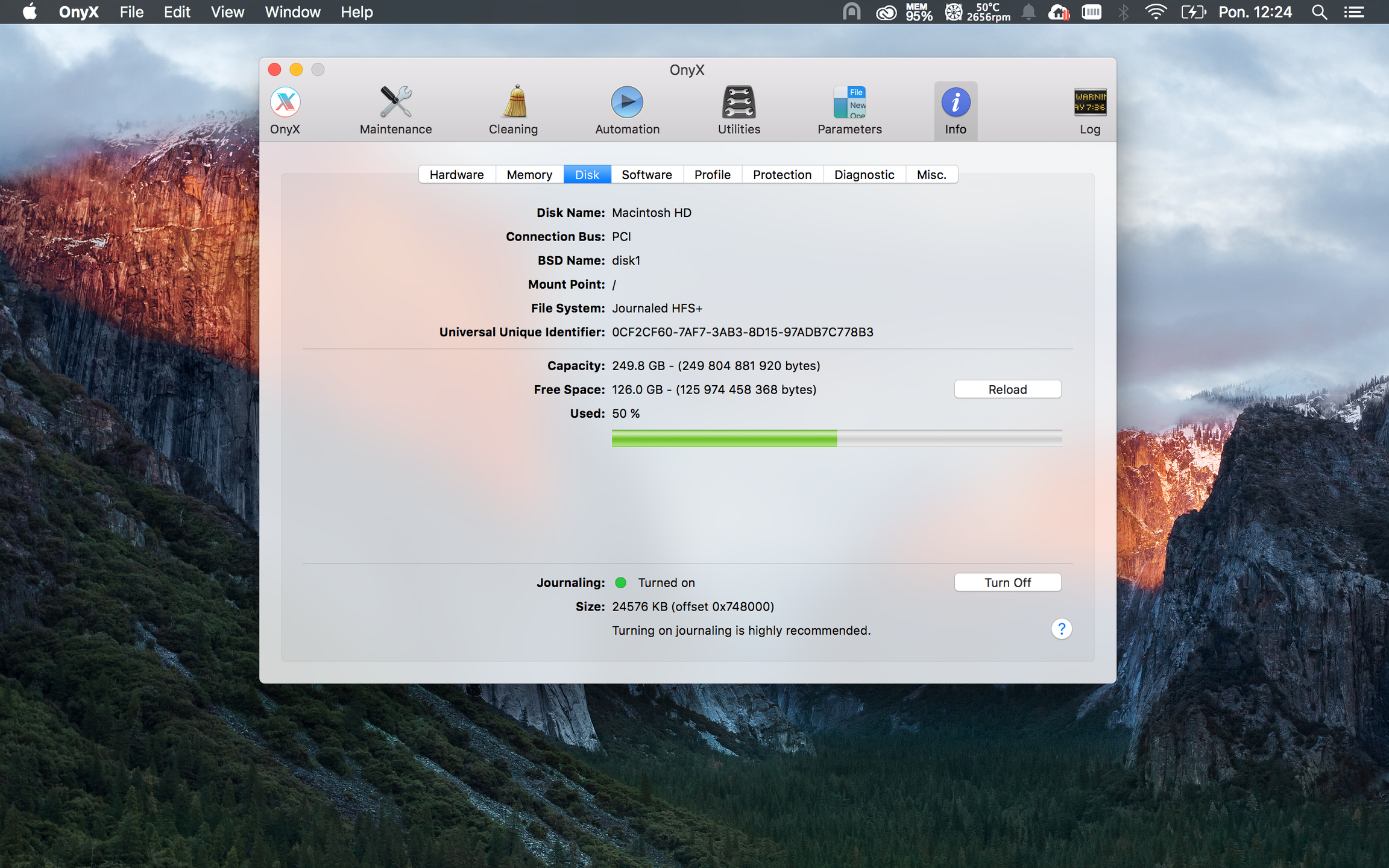Open Spotlight search in menu bar
This screenshot has width=1389, height=868.
click(x=1319, y=12)
